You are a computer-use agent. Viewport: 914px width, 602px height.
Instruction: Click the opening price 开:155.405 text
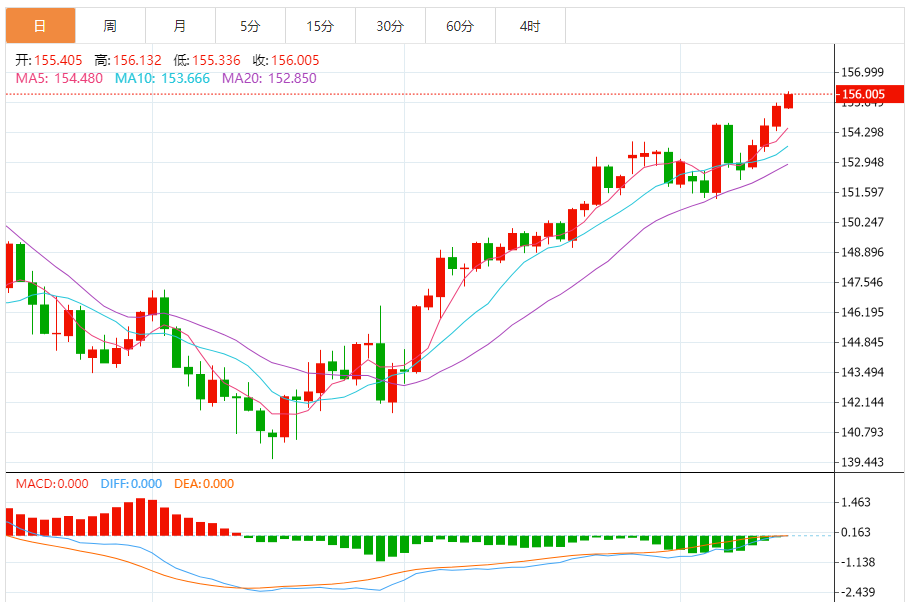tap(50, 60)
